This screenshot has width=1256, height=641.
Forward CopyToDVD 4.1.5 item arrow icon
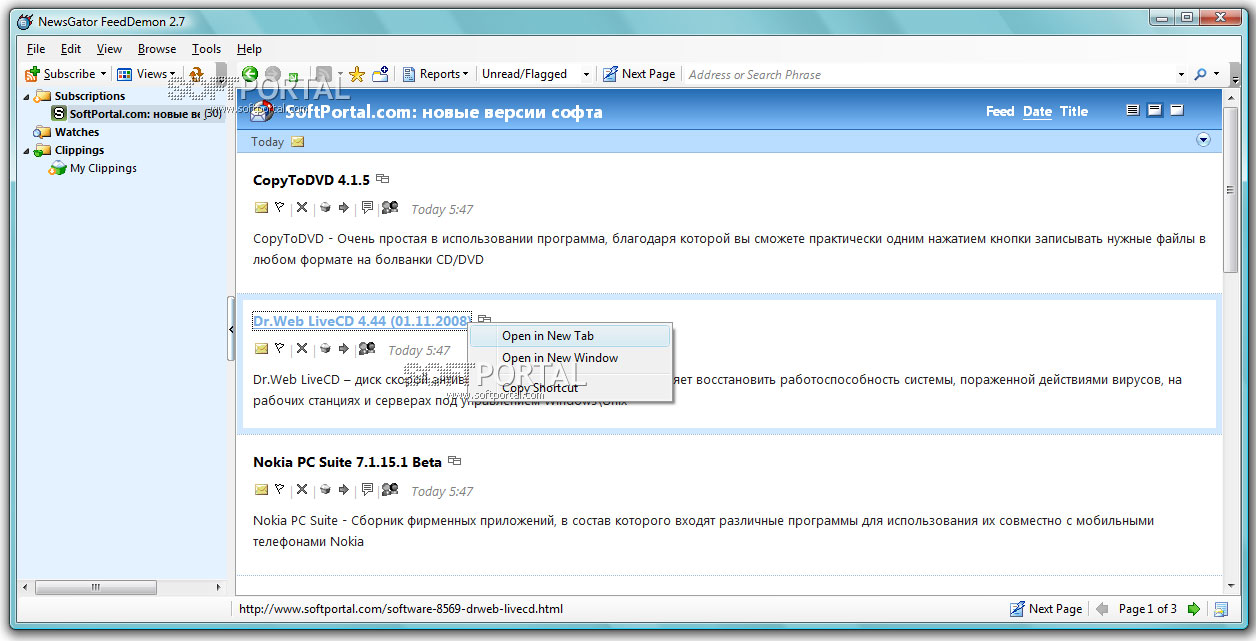pyautogui.click(x=344, y=208)
